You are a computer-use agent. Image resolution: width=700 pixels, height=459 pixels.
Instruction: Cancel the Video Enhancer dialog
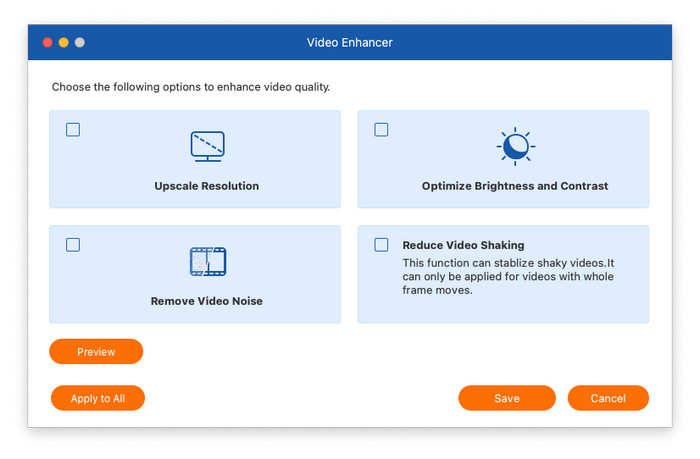608,398
